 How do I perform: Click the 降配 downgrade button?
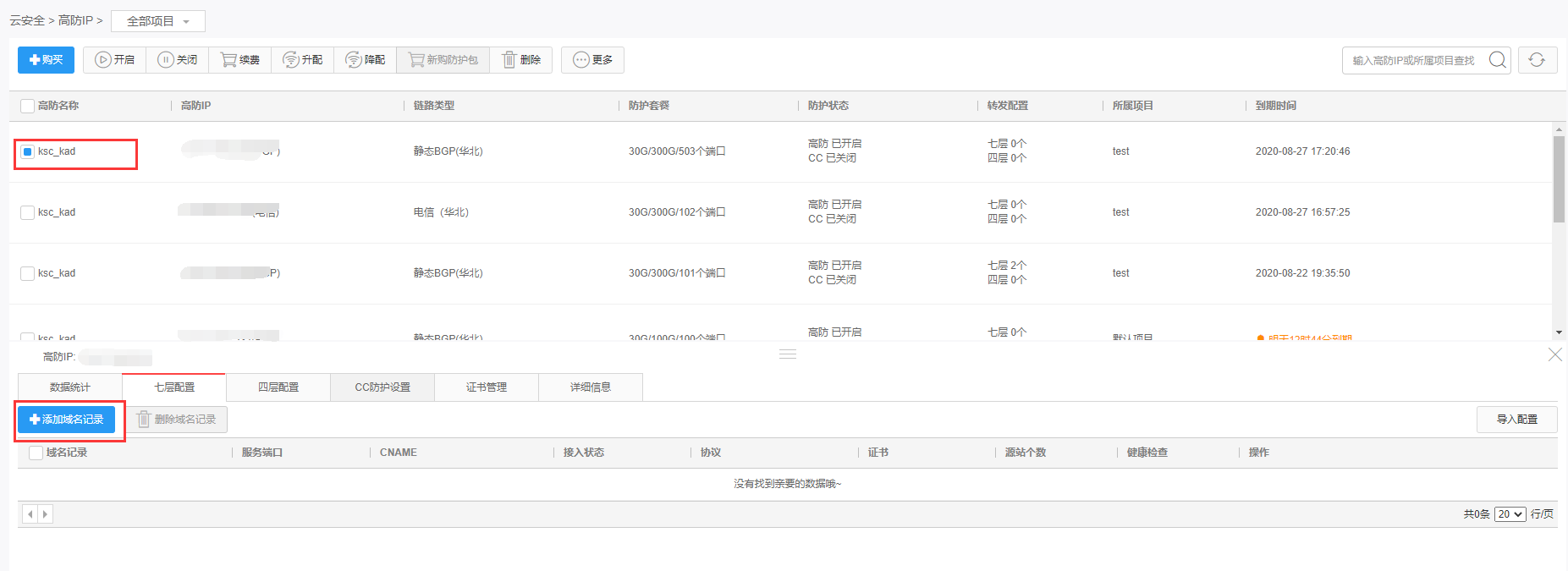(366, 60)
